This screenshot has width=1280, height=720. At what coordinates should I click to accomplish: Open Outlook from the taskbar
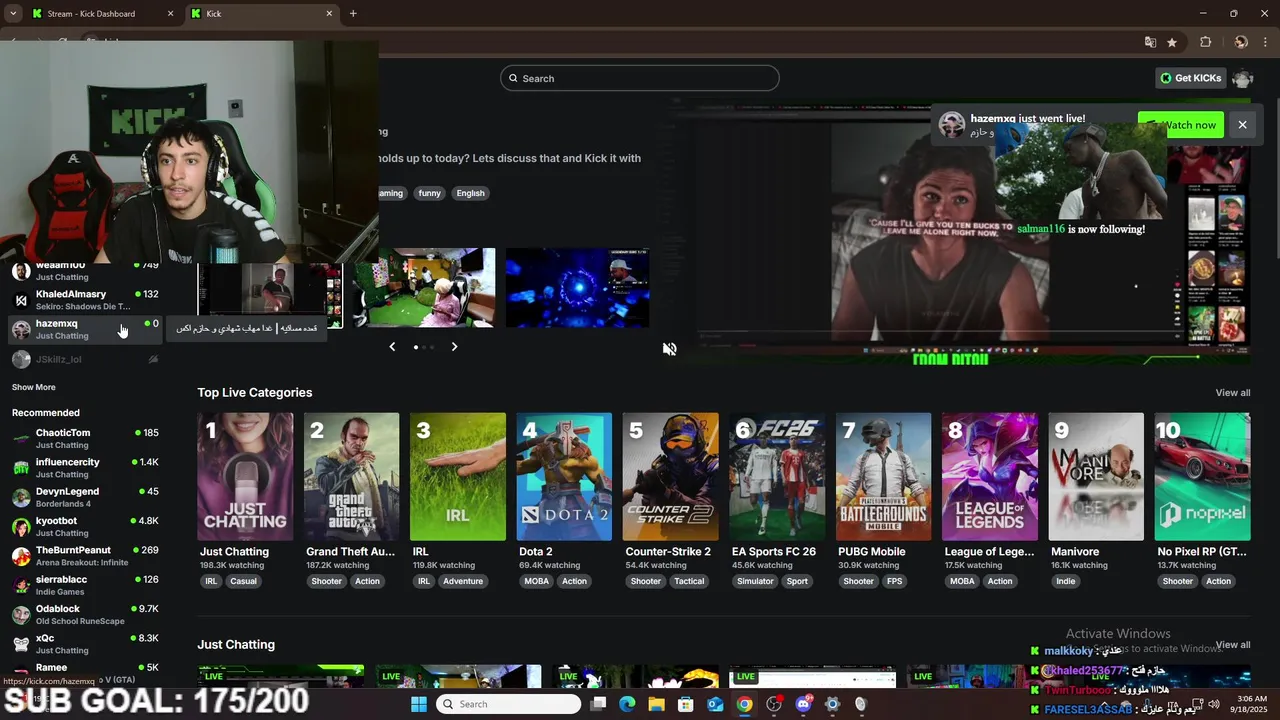point(715,704)
